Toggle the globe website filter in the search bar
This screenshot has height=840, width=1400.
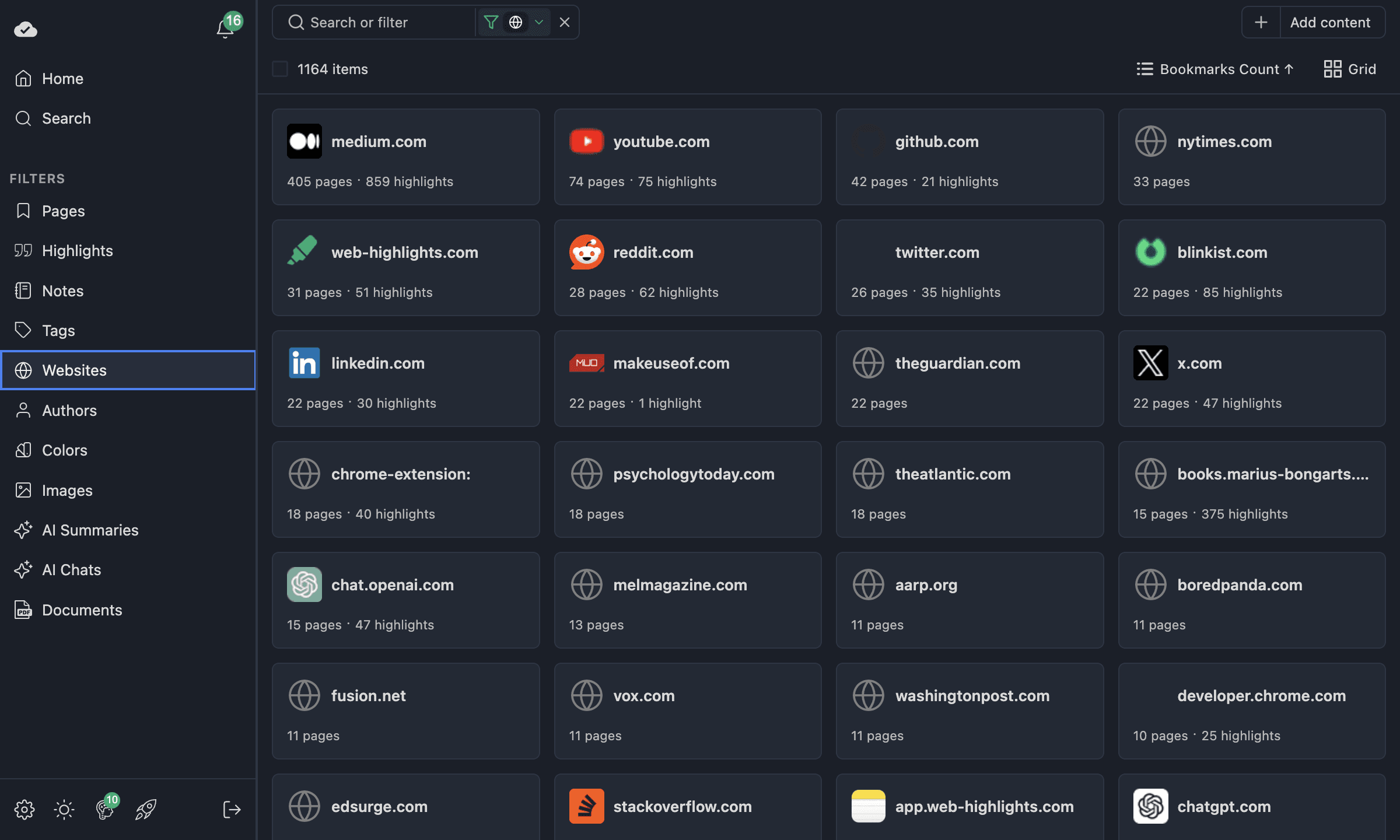[516, 22]
